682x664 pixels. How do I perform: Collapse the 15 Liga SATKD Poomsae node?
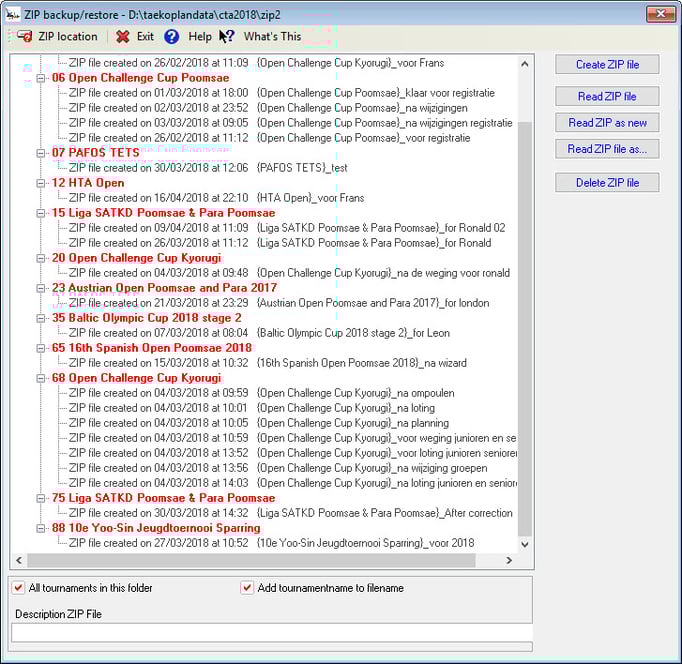pos(41,213)
